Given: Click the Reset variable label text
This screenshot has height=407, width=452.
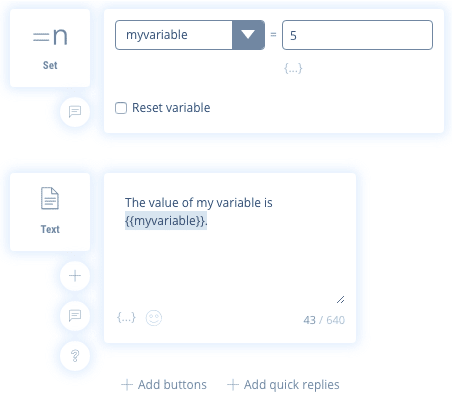Looking at the screenshot, I should [171, 108].
